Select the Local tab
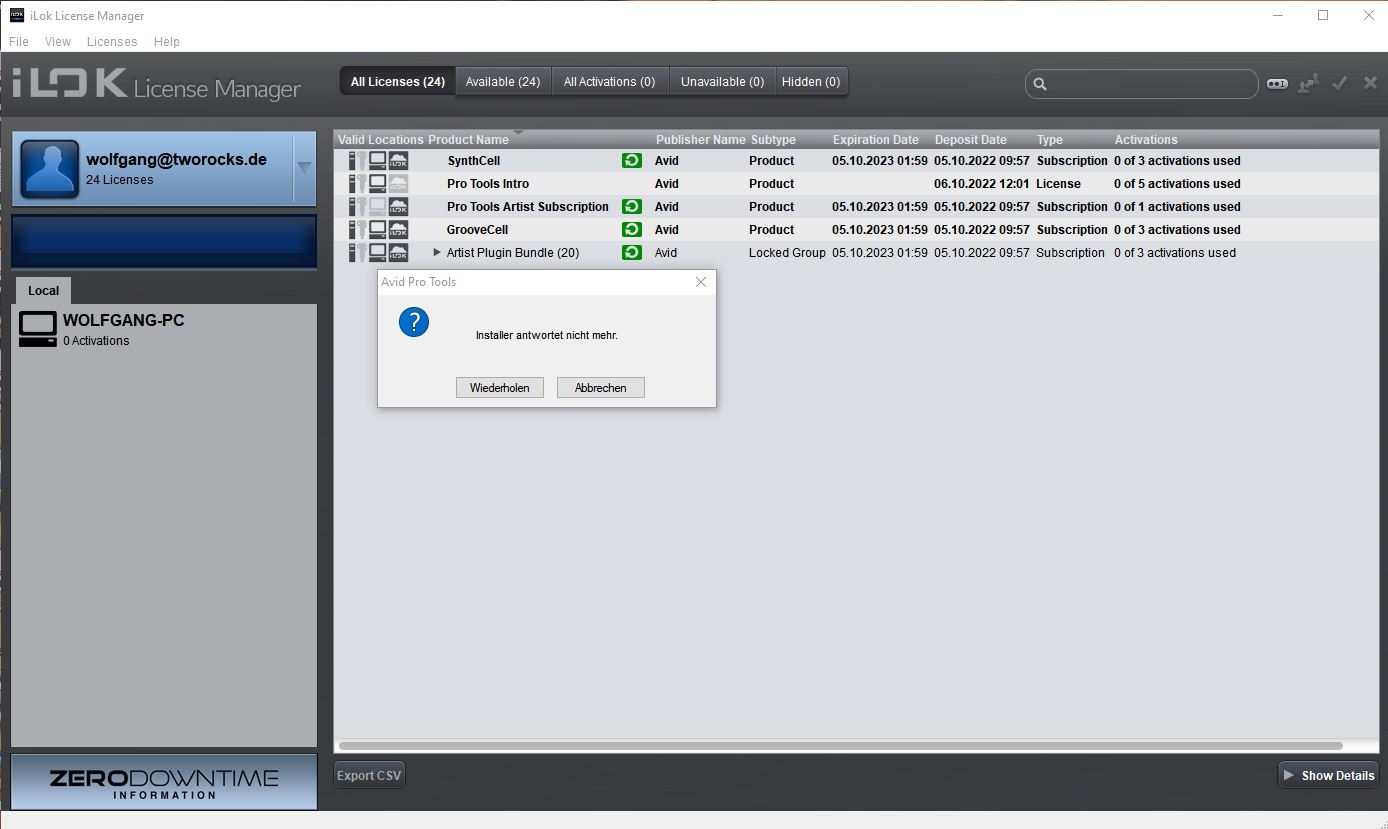The height and width of the screenshot is (829, 1388). pos(43,290)
